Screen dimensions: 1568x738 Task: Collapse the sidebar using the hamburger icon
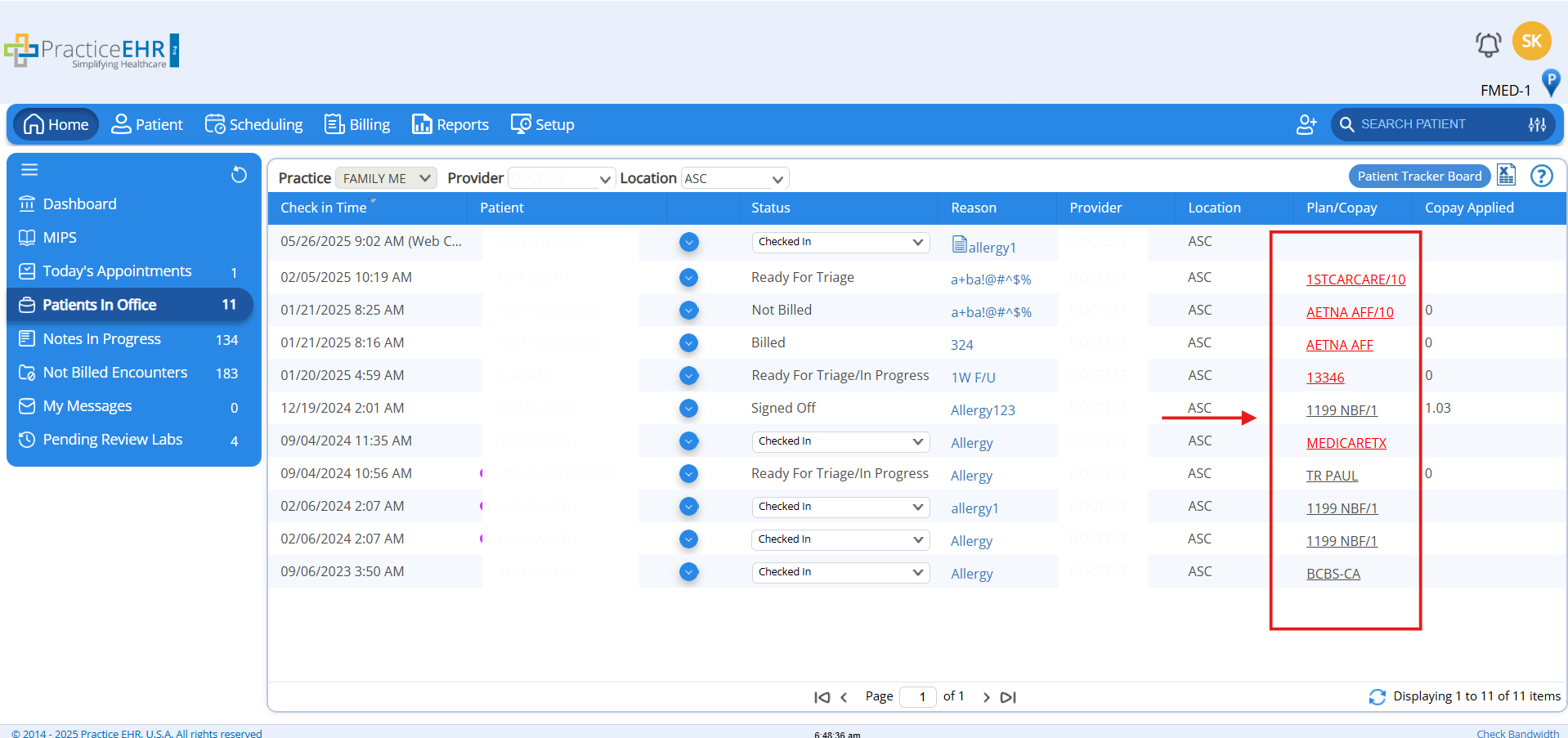[30, 170]
